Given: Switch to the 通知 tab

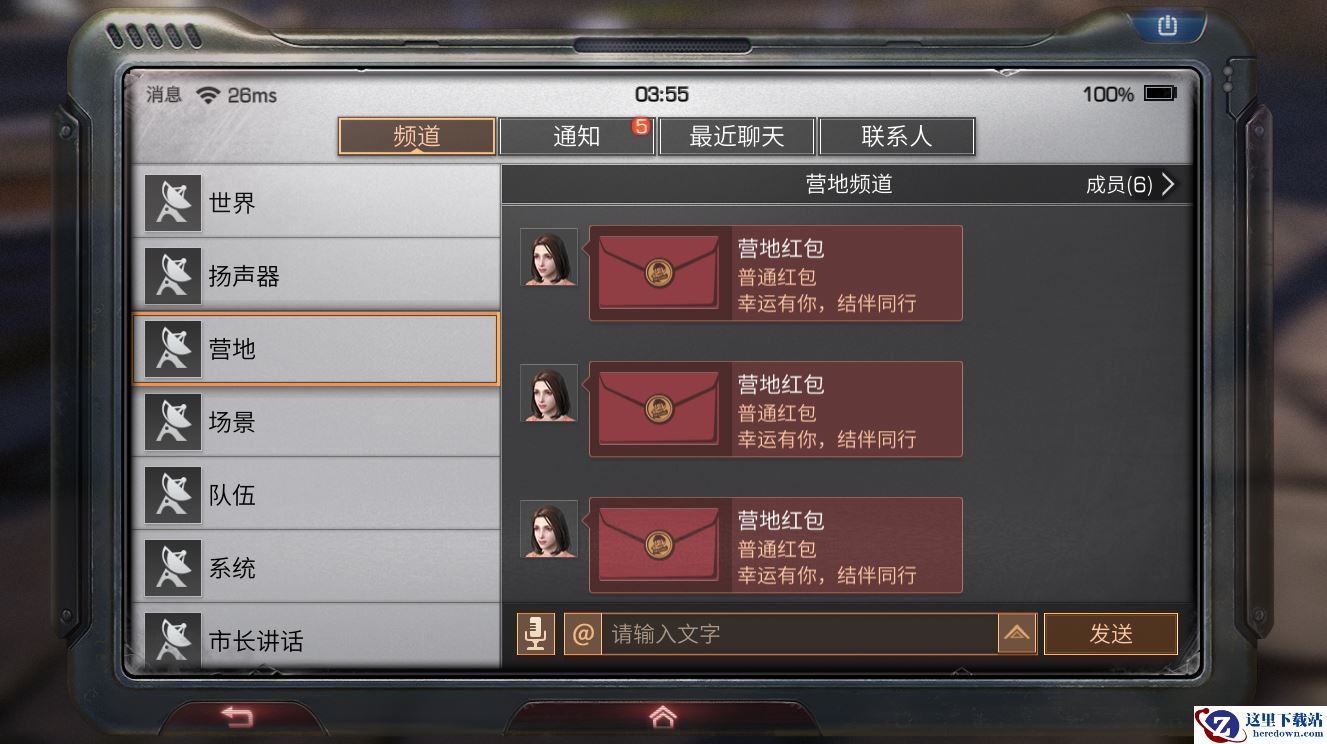Looking at the screenshot, I should [x=577, y=137].
